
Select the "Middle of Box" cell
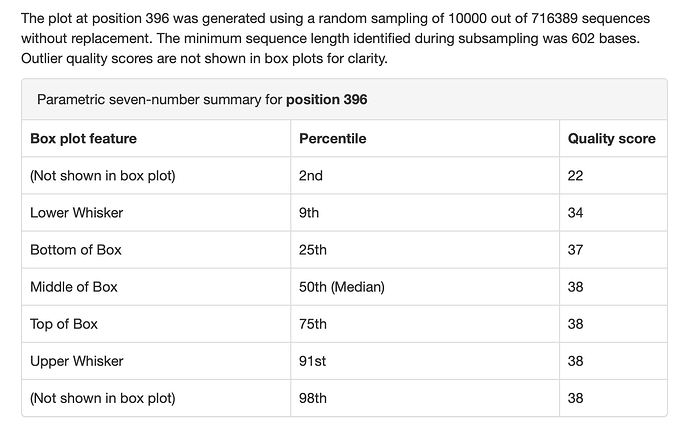[74, 287]
